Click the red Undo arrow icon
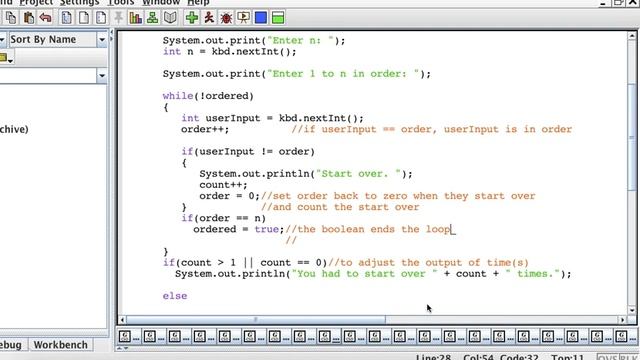 point(46,18)
